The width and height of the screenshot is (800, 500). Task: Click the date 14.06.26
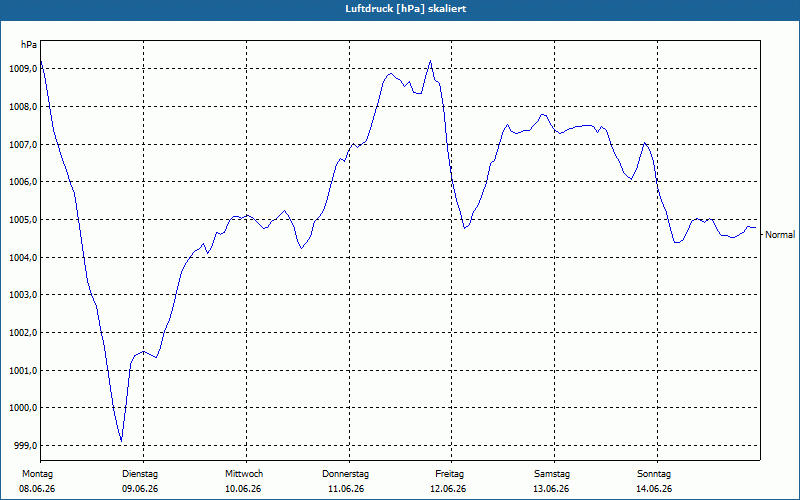654,489
